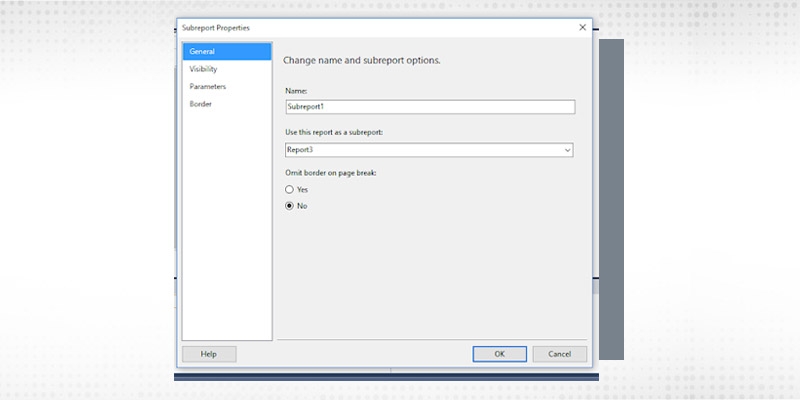Click the "Use this report as a subreport" label
This screenshot has width=800, height=400.
[333, 133]
